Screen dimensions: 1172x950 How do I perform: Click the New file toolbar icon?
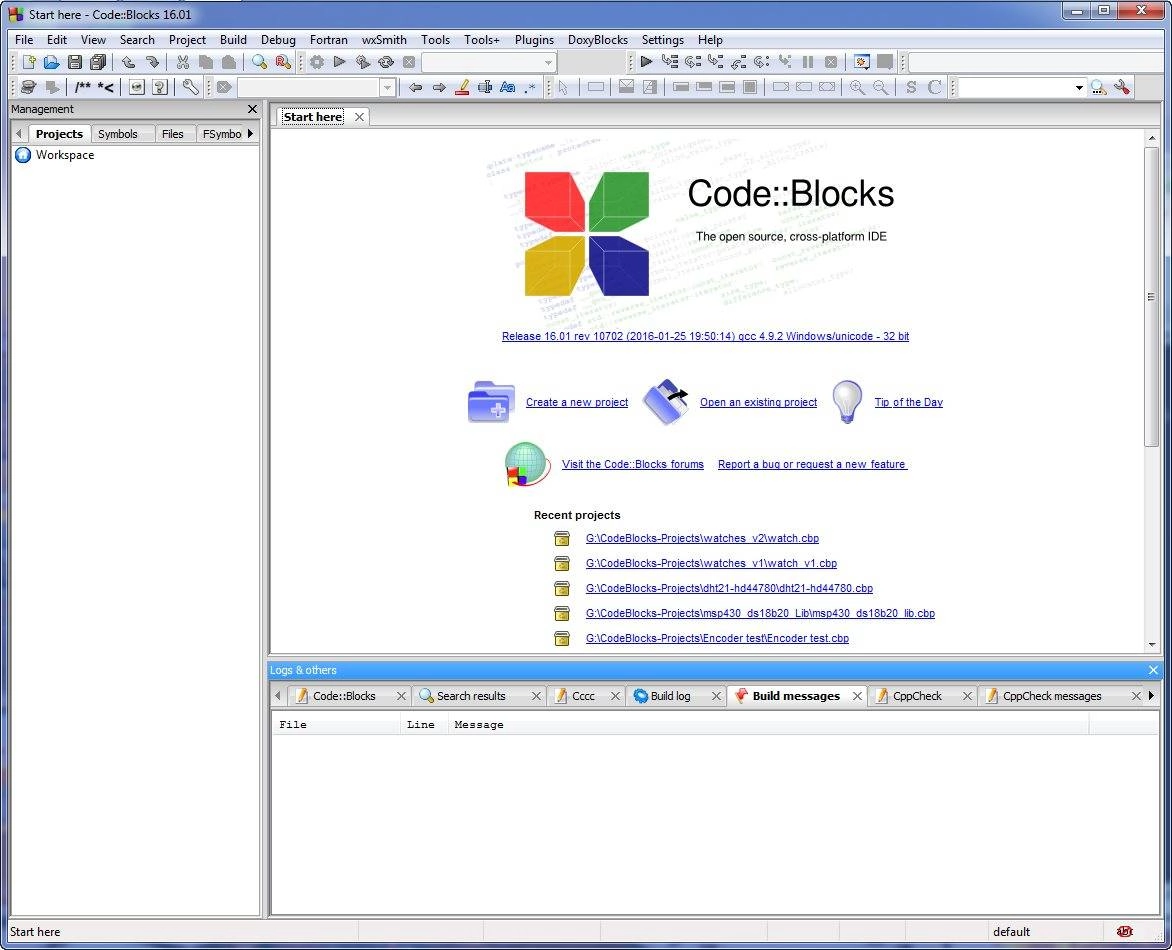[28, 62]
